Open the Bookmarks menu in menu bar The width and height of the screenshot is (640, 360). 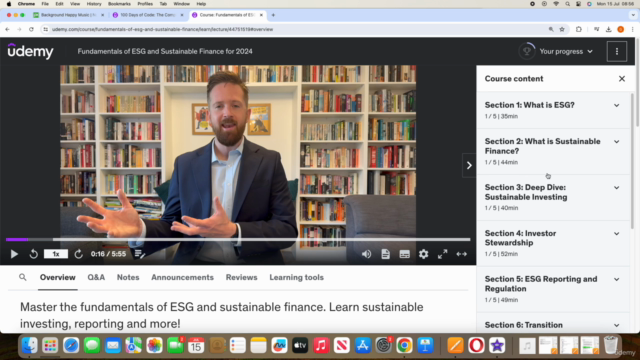119,4
